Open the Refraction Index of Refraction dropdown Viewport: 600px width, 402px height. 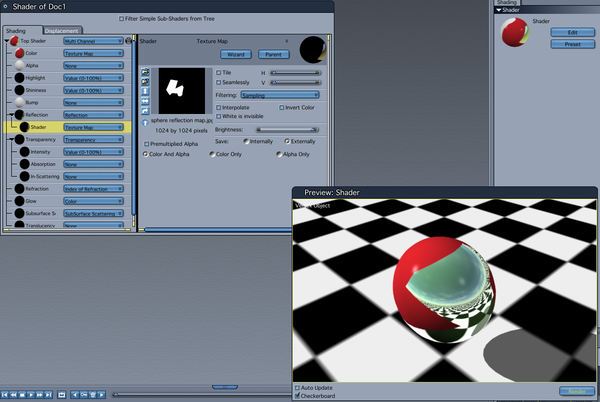pyautogui.click(x=93, y=189)
